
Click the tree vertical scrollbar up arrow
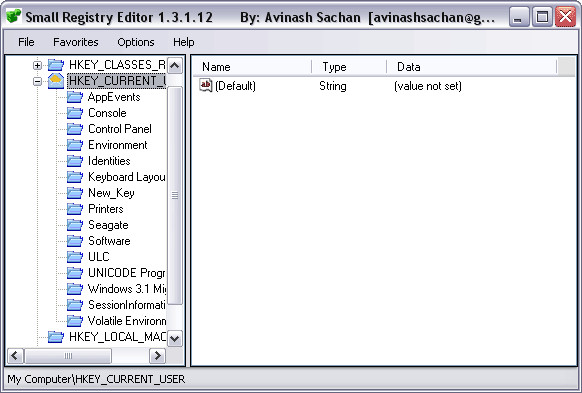click(175, 66)
